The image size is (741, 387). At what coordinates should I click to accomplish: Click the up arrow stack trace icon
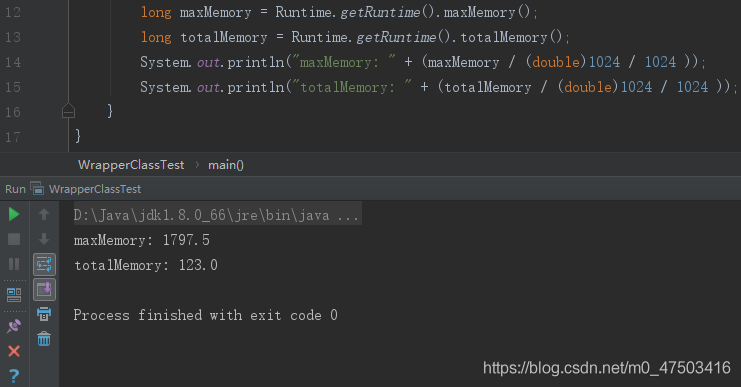point(44,215)
